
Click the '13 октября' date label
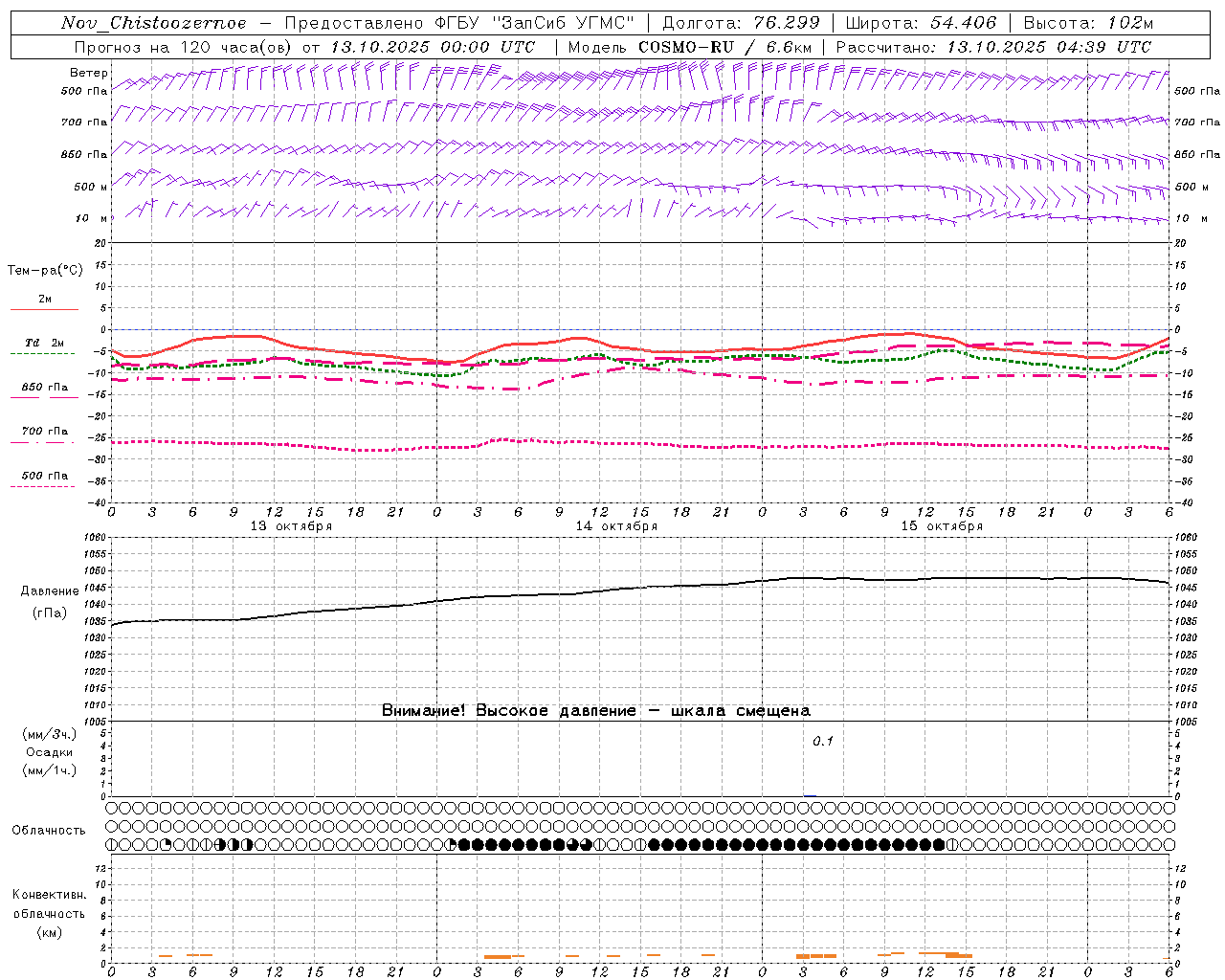click(x=291, y=526)
